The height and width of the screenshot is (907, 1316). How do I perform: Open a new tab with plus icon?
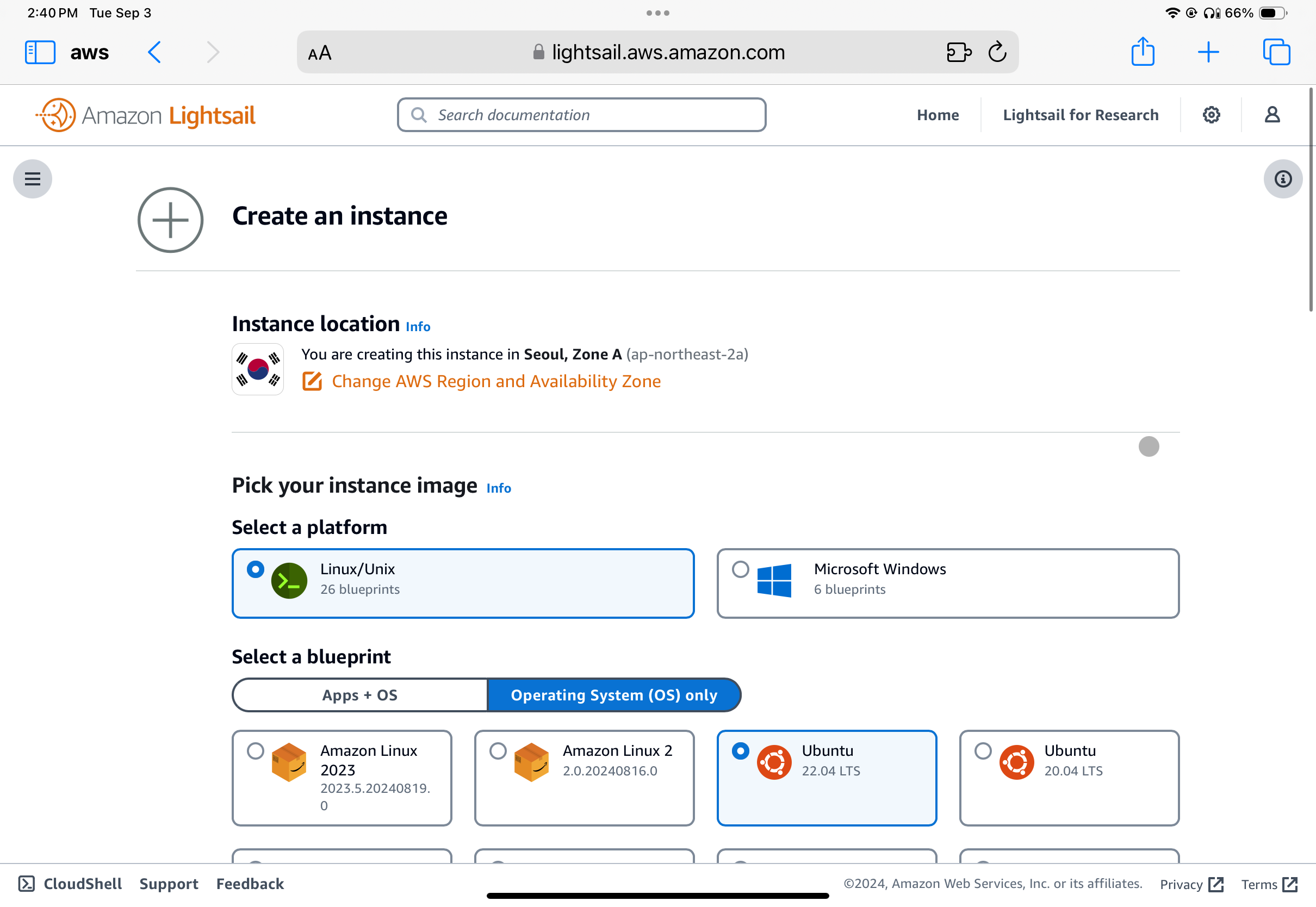pyautogui.click(x=1208, y=52)
